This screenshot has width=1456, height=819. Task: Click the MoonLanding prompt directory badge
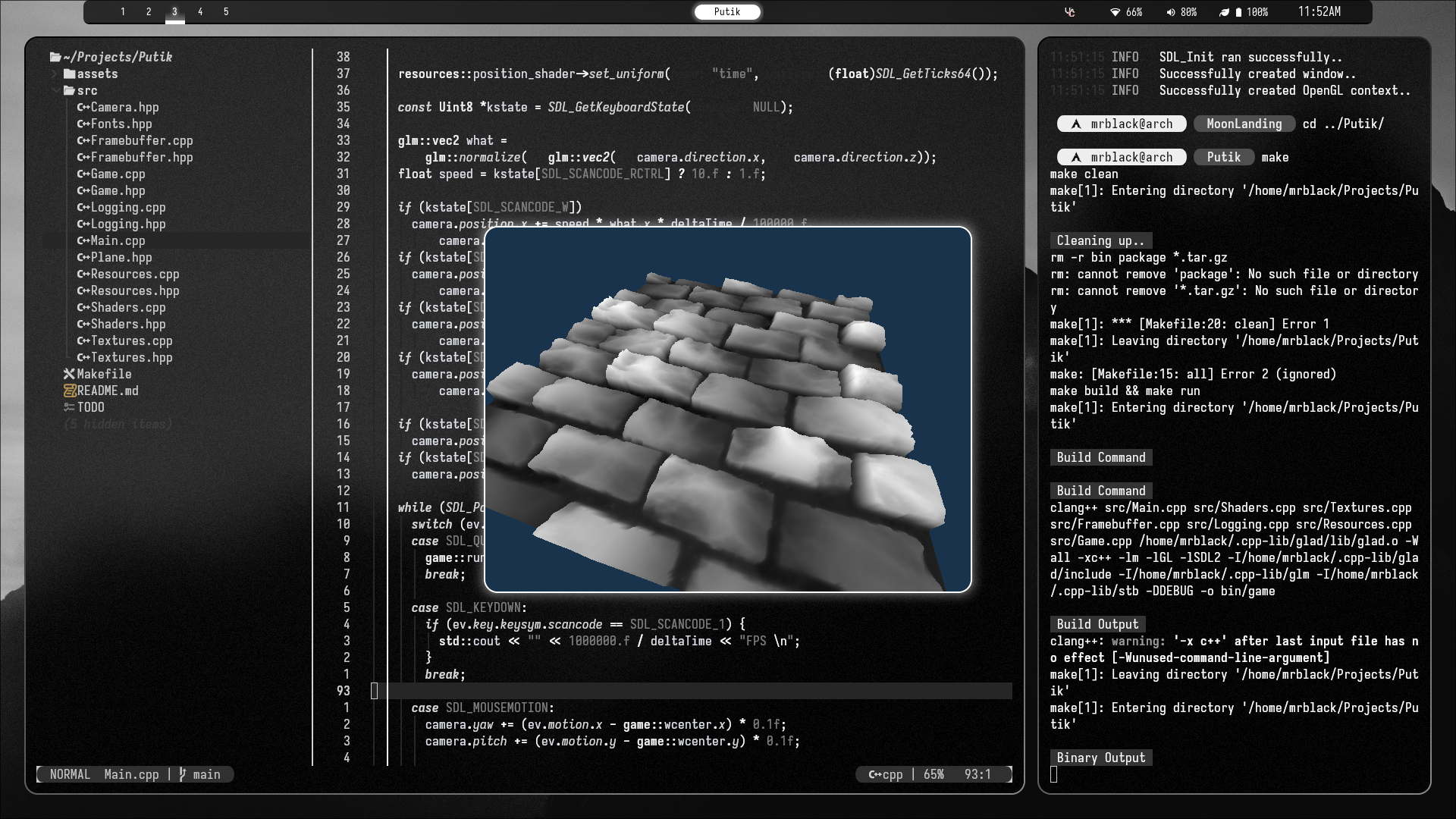coord(1244,124)
